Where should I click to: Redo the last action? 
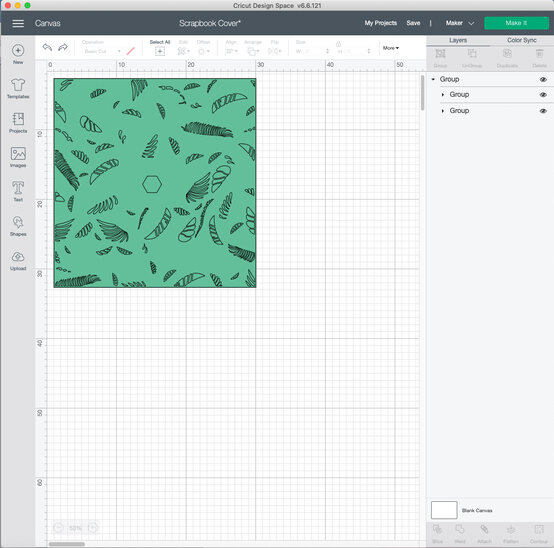tap(63, 47)
